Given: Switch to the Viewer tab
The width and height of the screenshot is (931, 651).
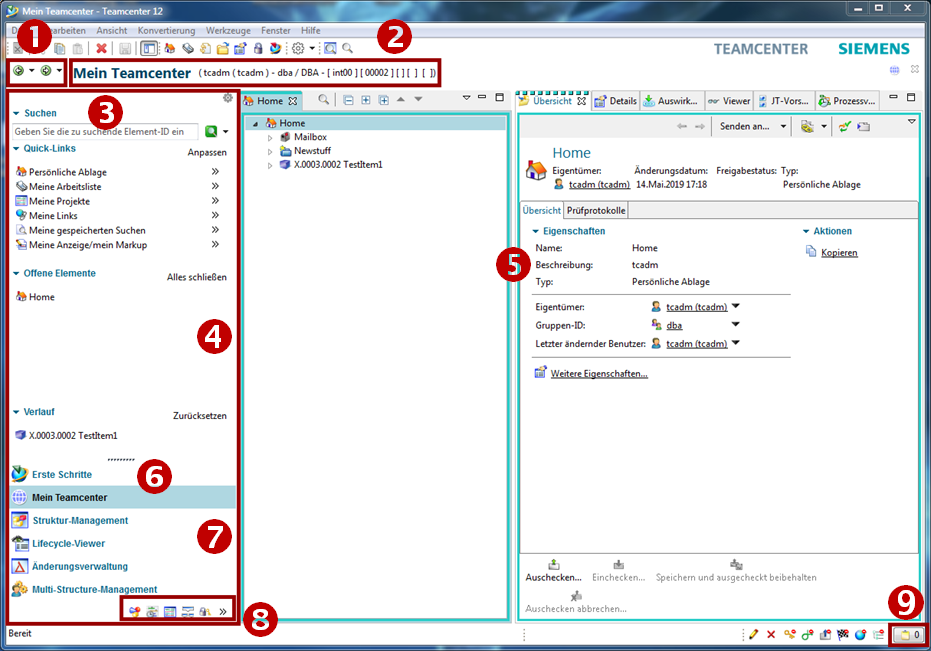Looking at the screenshot, I should (730, 101).
